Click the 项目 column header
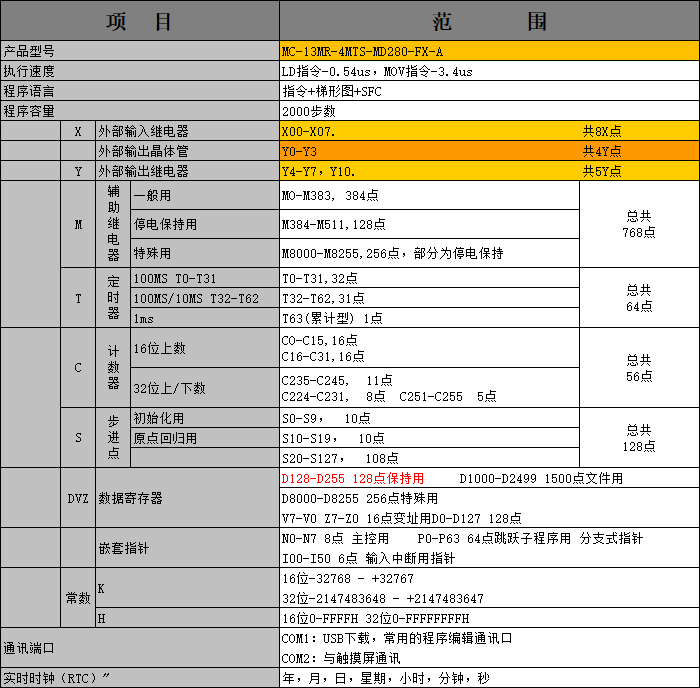Viewport: 700px width, 688px height. click(x=139, y=22)
